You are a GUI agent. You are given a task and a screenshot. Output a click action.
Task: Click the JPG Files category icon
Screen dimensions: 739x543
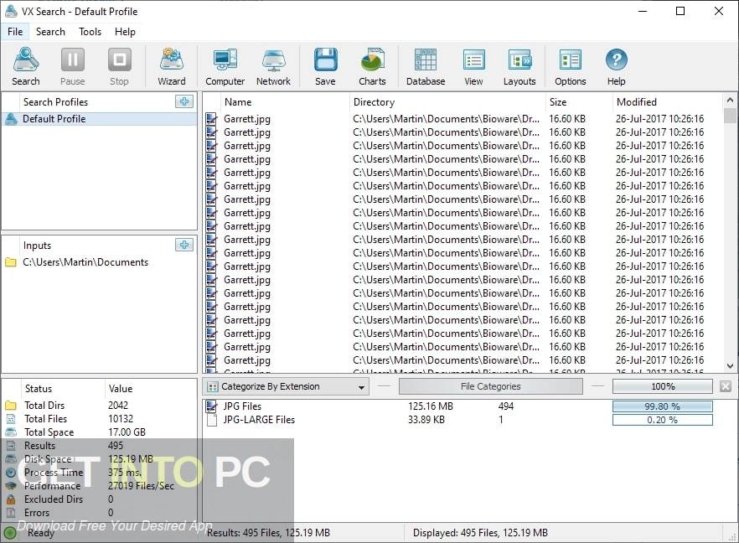(212, 406)
